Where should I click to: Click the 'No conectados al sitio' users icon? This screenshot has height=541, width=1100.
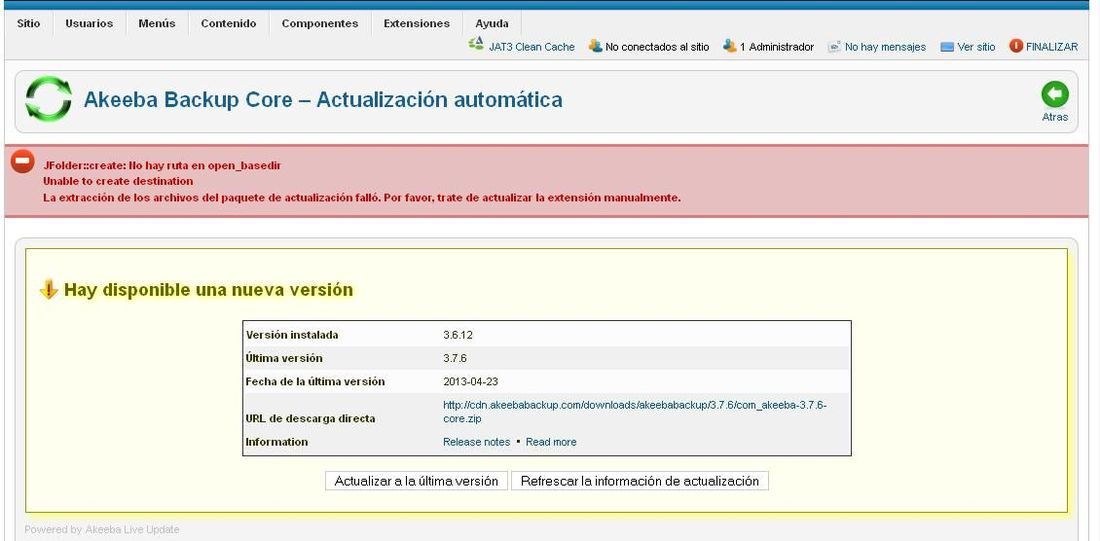coord(596,46)
